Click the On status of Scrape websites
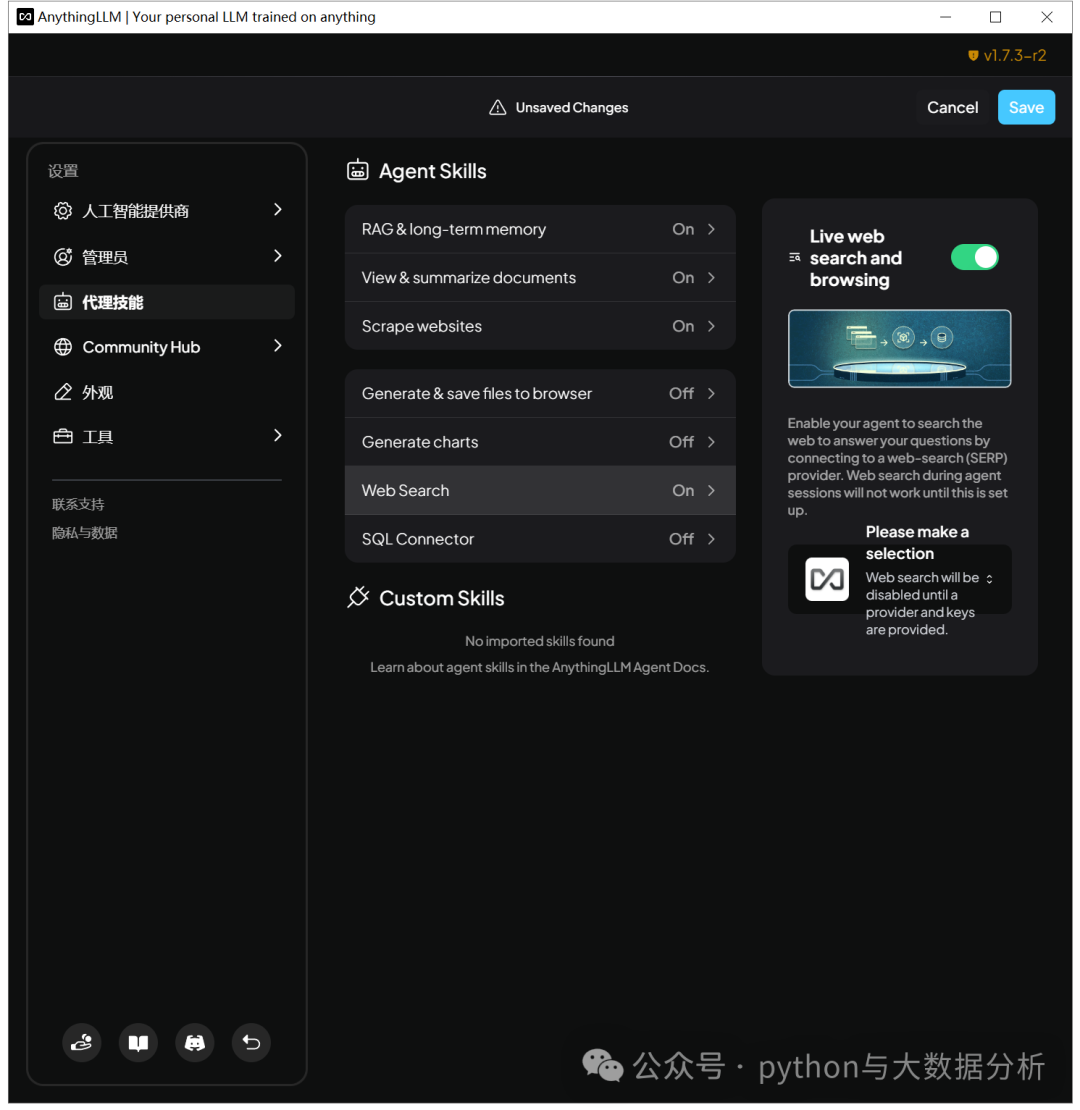This screenshot has width=1080, height=1110. click(683, 326)
